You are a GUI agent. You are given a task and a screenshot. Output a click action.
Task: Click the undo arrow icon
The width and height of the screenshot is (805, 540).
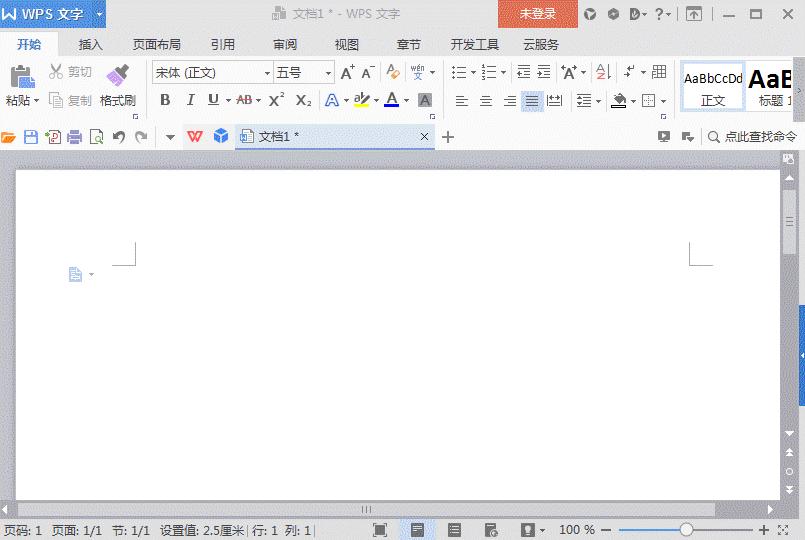(119, 137)
